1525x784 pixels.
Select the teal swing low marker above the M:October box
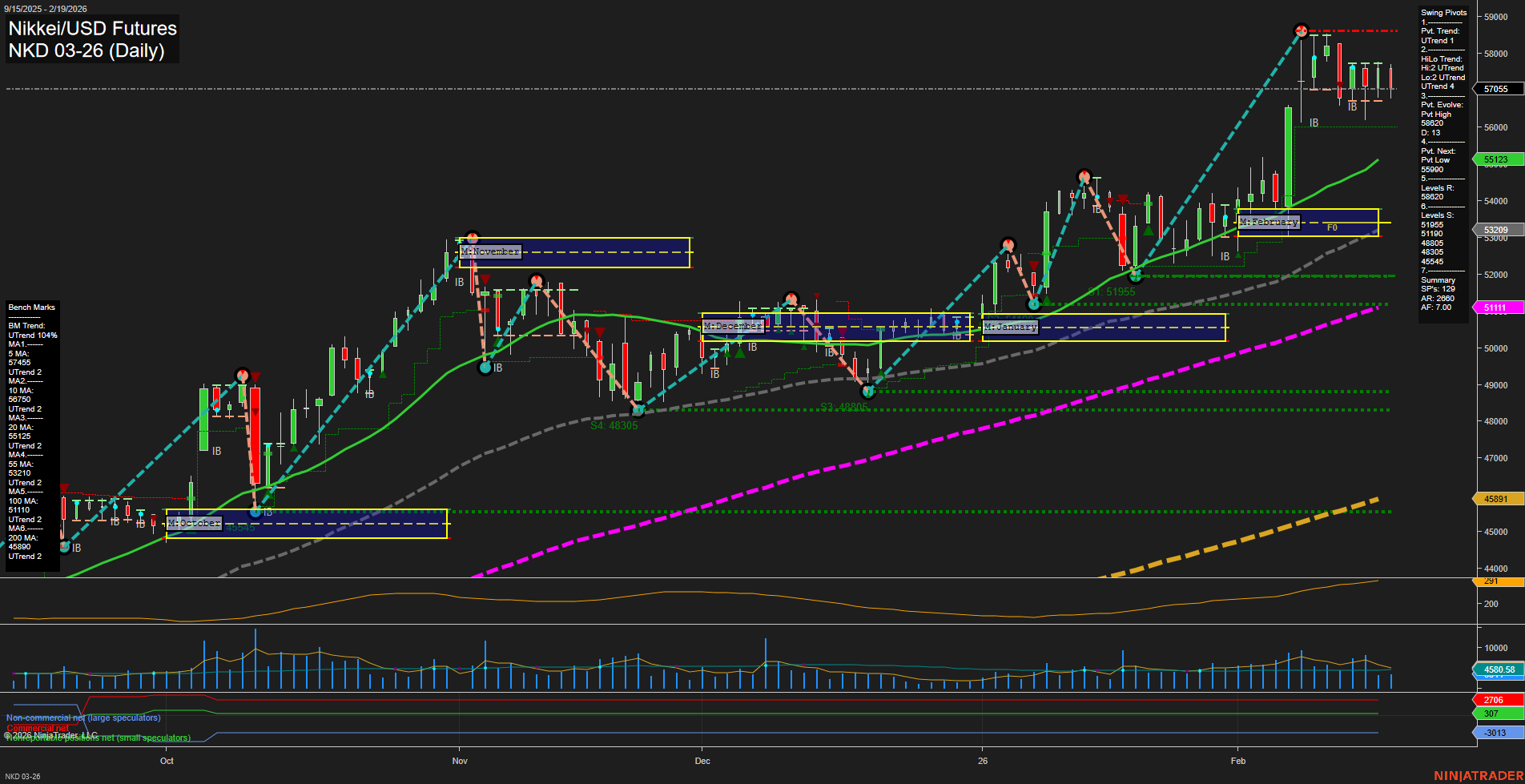255,513
